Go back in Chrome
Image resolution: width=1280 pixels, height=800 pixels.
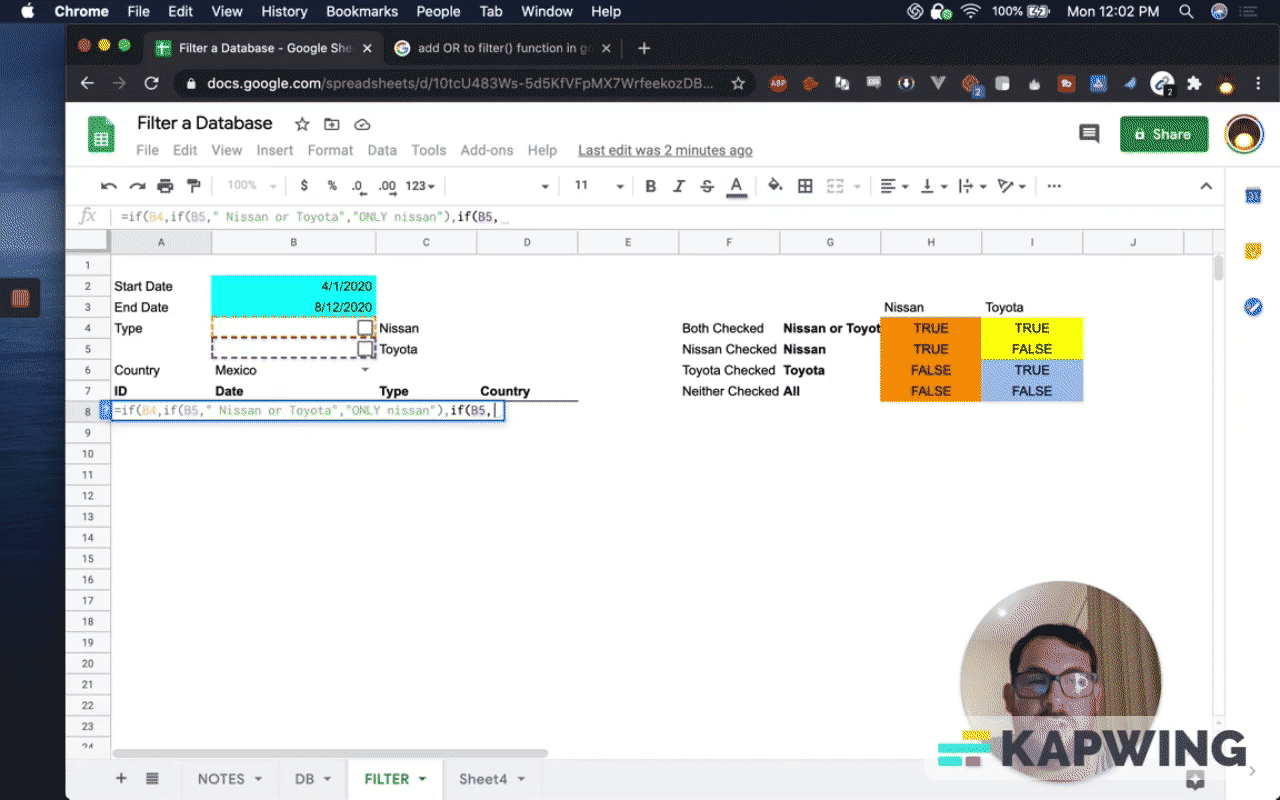pyautogui.click(x=86, y=84)
